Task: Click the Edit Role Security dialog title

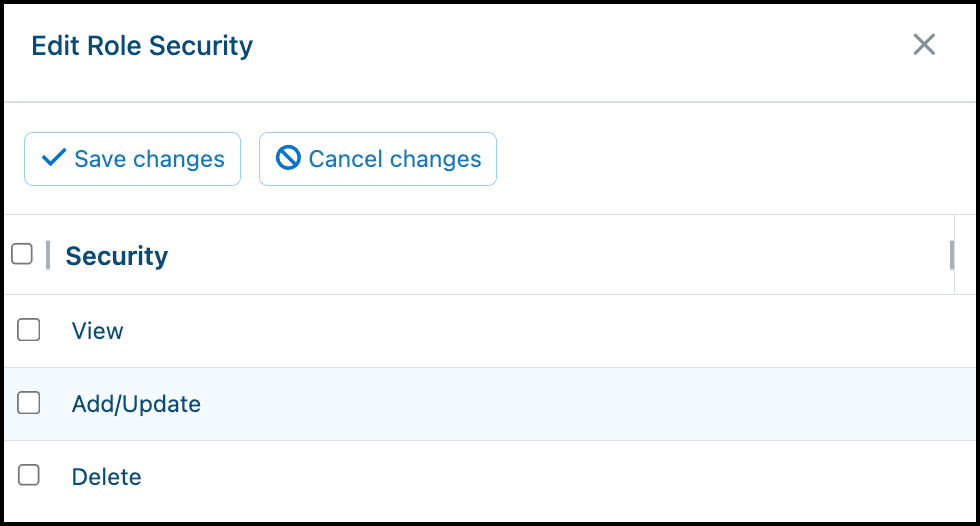Action: pos(142,46)
